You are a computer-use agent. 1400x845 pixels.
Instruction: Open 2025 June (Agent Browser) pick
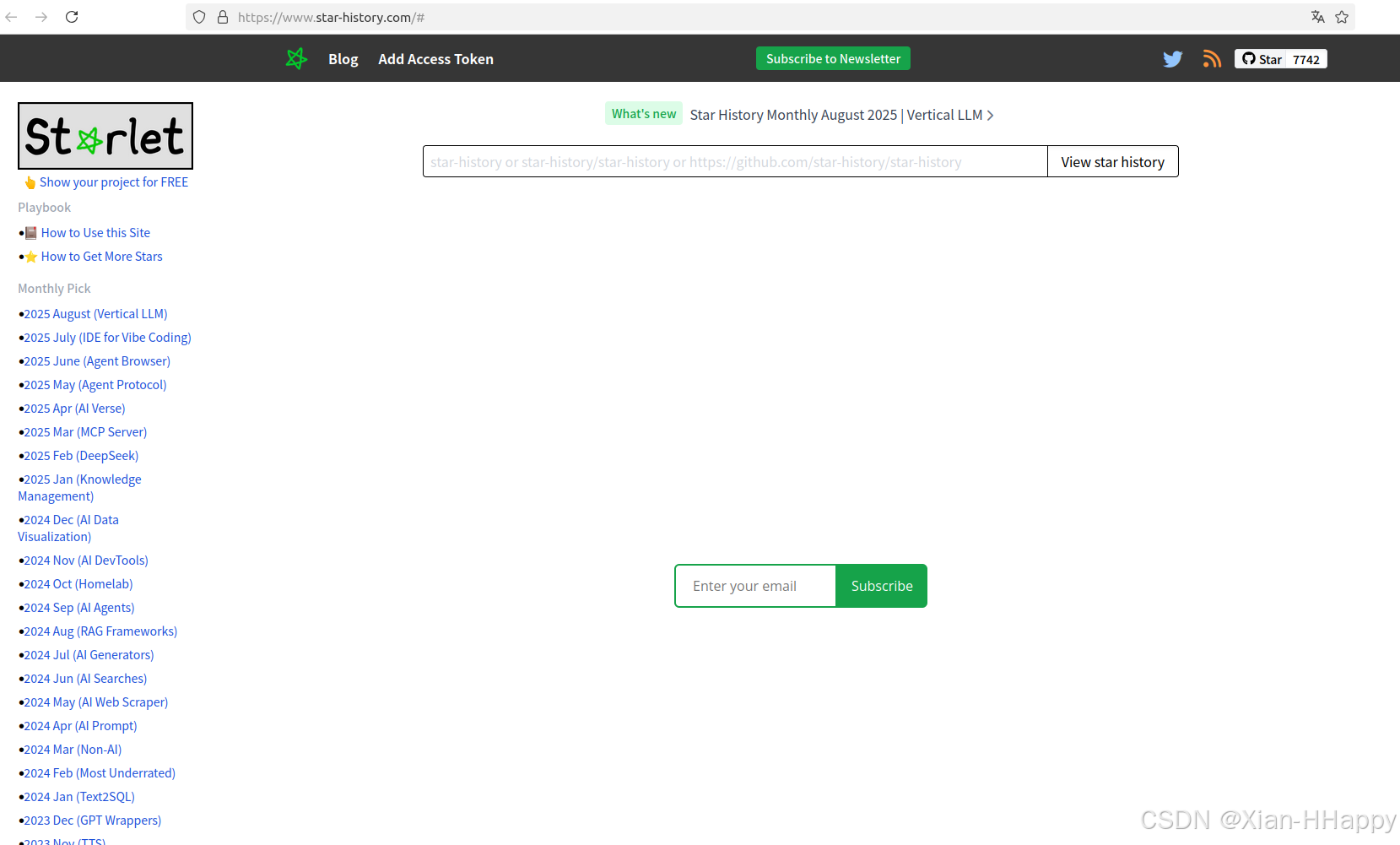tap(97, 361)
